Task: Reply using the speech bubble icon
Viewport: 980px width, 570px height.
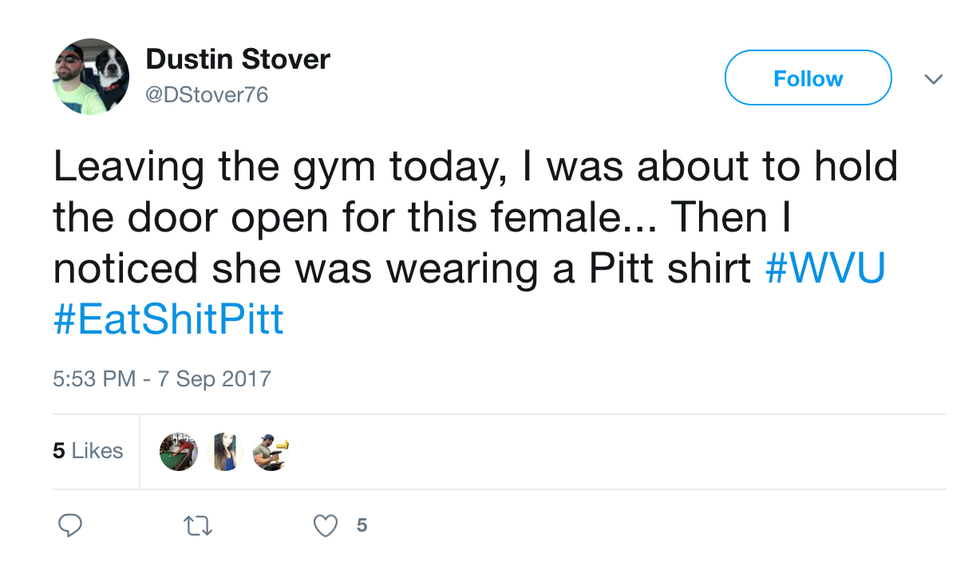Action: pyautogui.click(x=69, y=525)
